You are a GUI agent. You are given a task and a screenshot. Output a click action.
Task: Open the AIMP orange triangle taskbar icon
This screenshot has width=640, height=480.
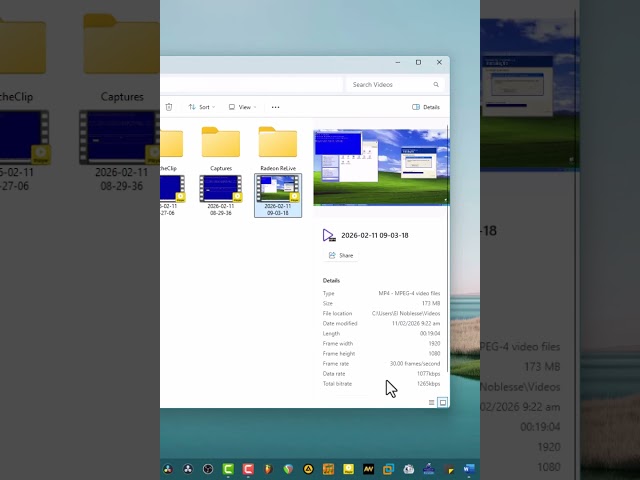[x=308, y=469]
